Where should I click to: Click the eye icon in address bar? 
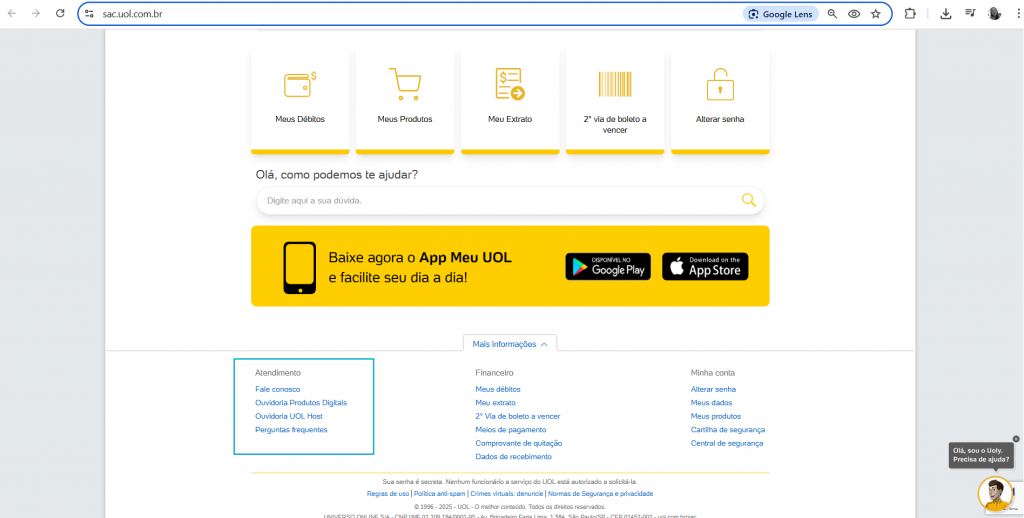tap(854, 14)
